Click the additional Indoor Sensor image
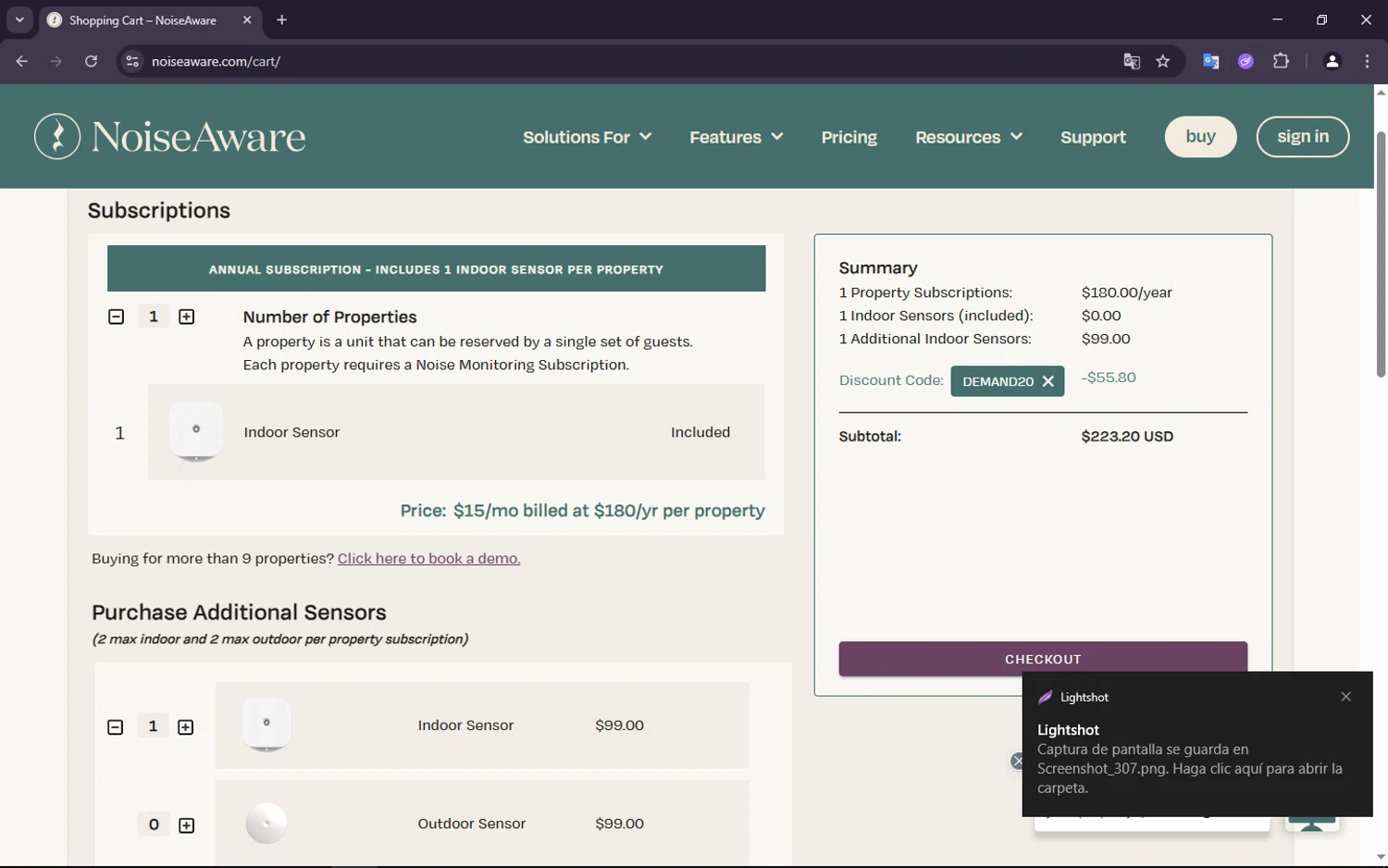 click(x=266, y=725)
